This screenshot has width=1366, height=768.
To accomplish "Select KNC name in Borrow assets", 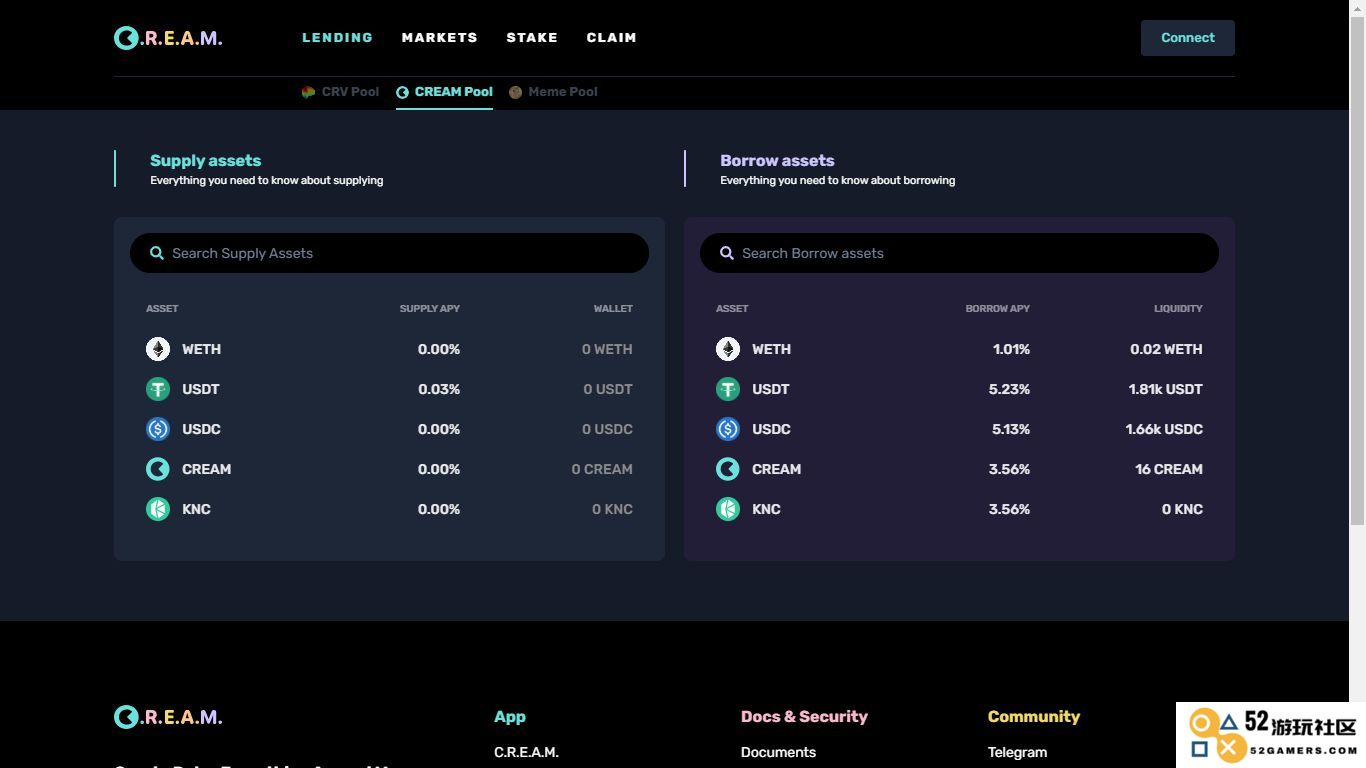I will pyautogui.click(x=766, y=509).
